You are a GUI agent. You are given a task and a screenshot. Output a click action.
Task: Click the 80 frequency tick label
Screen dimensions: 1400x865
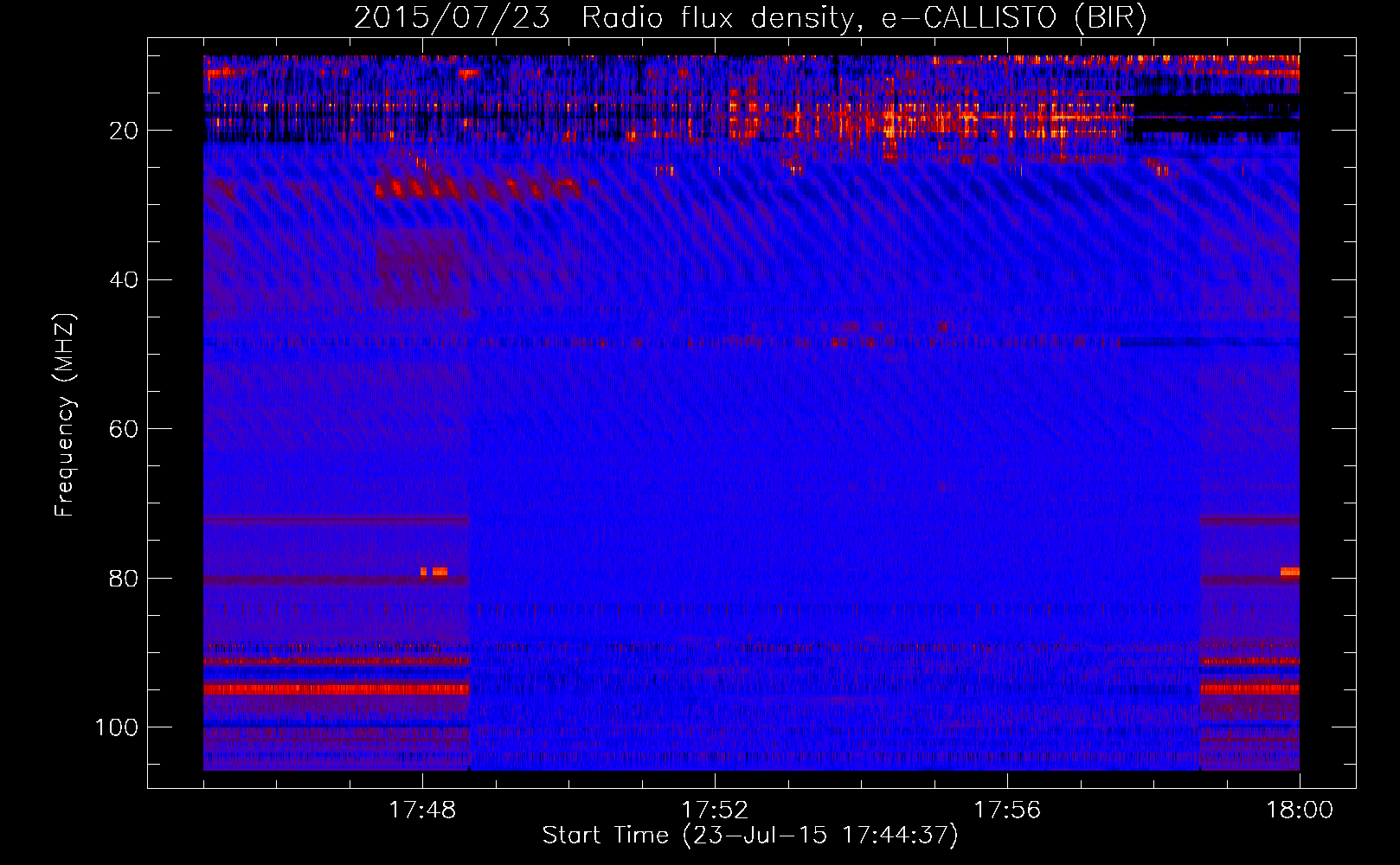tap(124, 579)
